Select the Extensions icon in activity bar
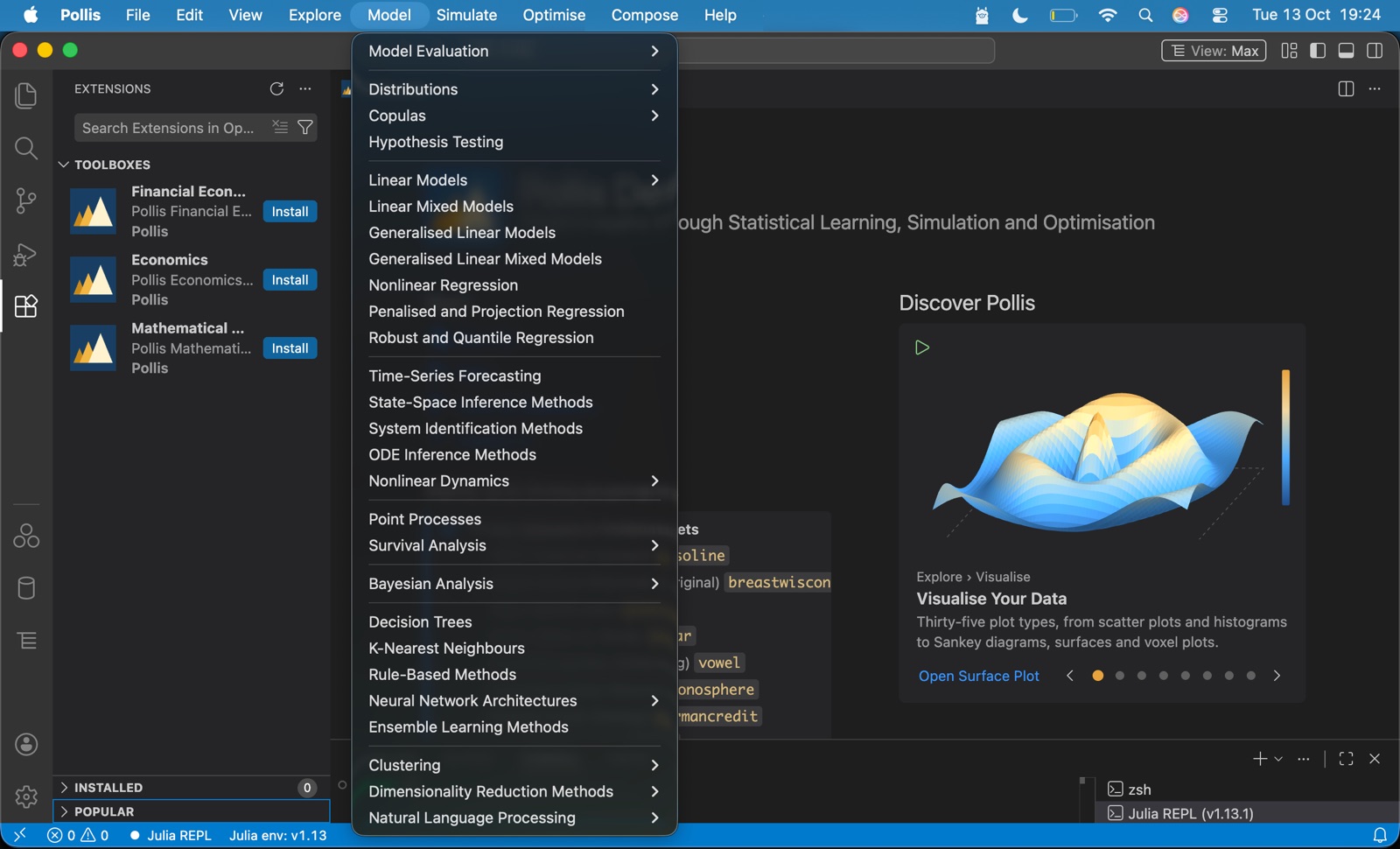This screenshot has height=849, width=1400. [x=26, y=306]
